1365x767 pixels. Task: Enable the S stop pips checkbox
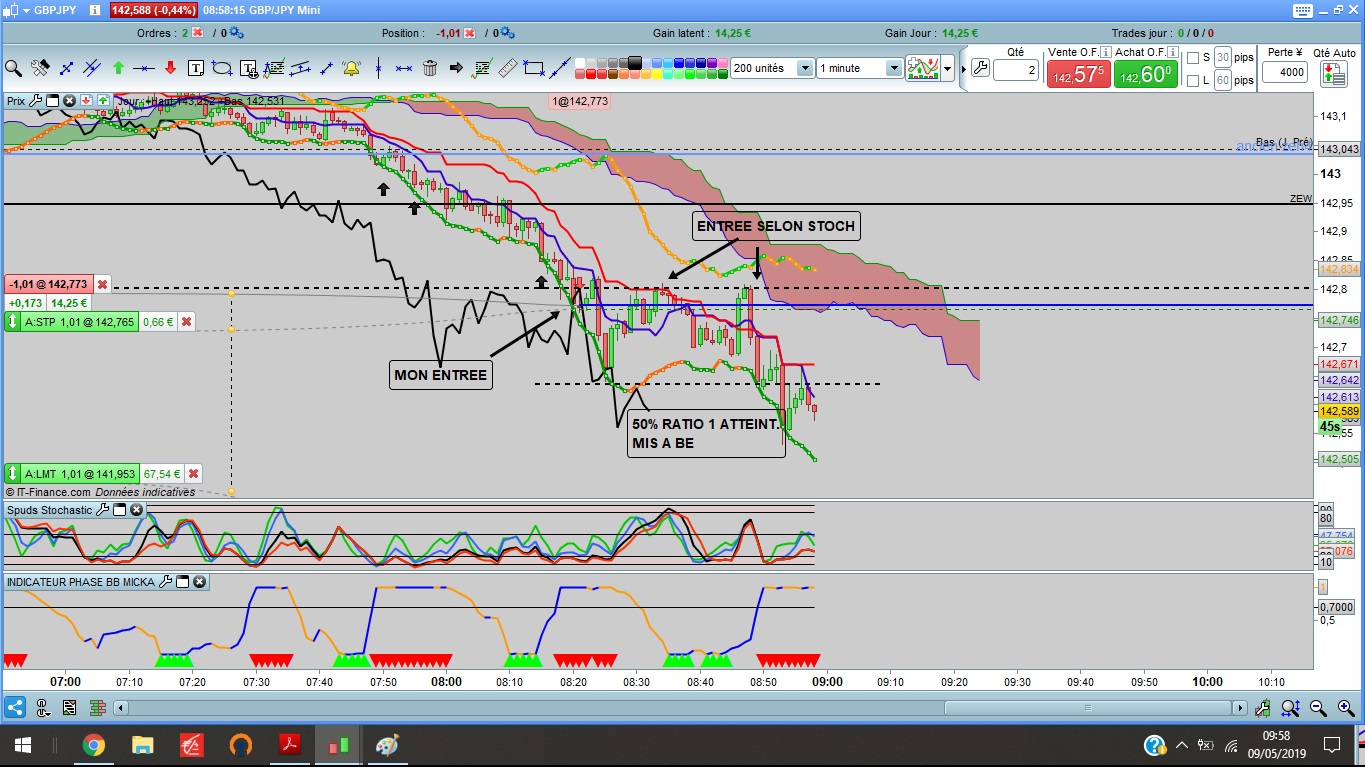click(1191, 58)
